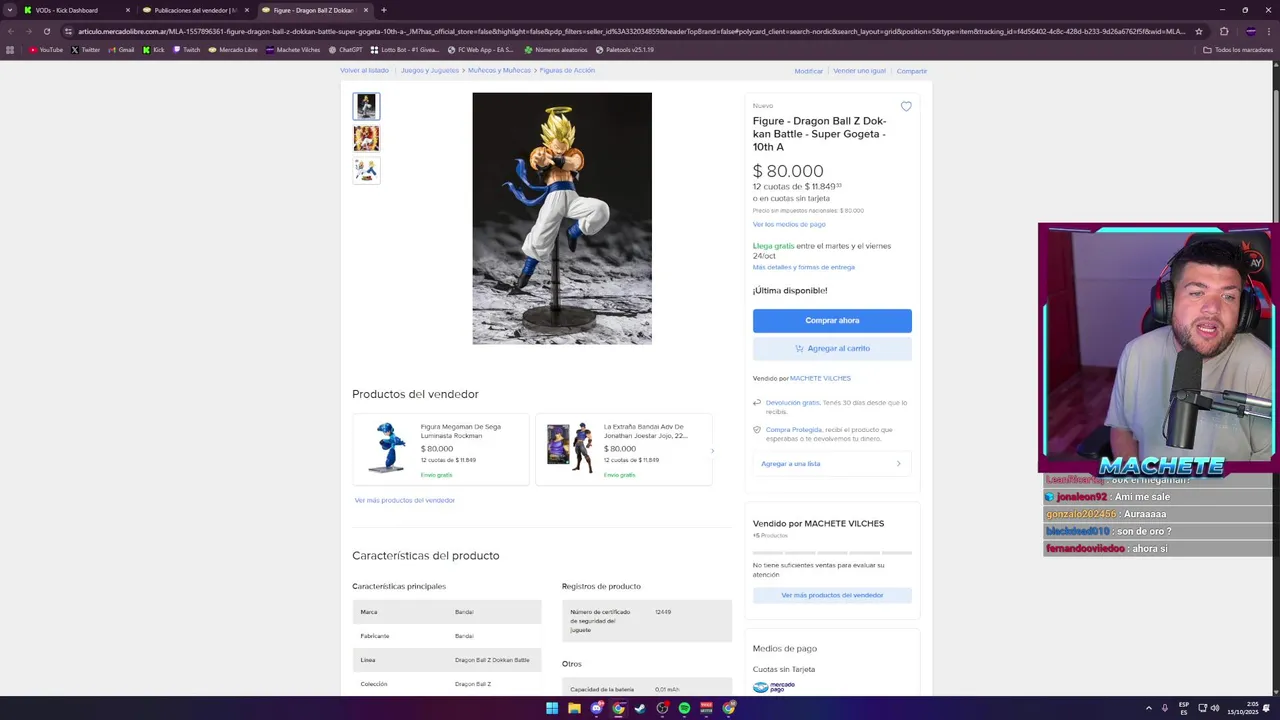This screenshot has width=1280, height=720.
Task: Select the second product thumbnail
Action: pos(366,138)
